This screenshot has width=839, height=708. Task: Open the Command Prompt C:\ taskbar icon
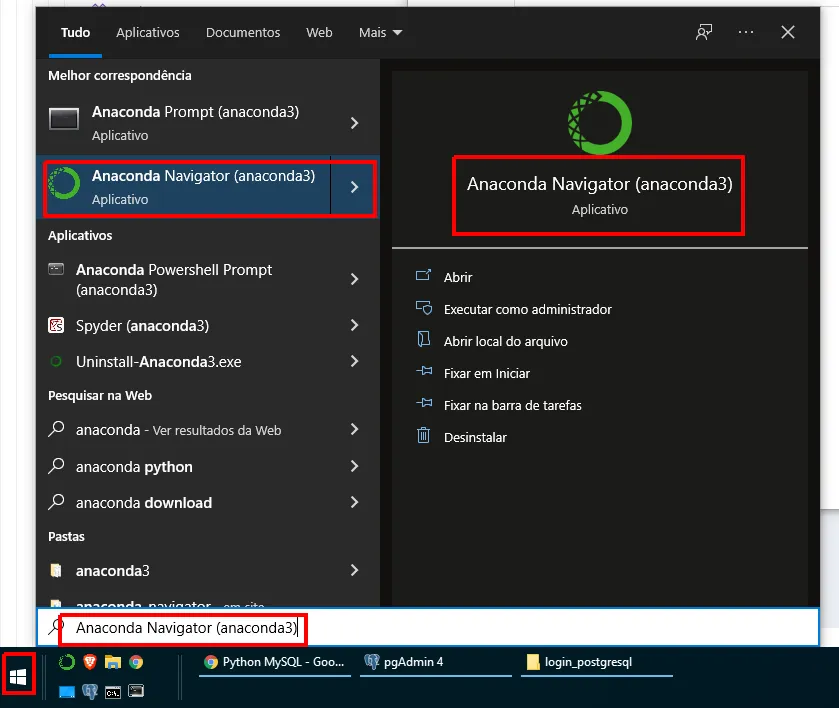113,692
